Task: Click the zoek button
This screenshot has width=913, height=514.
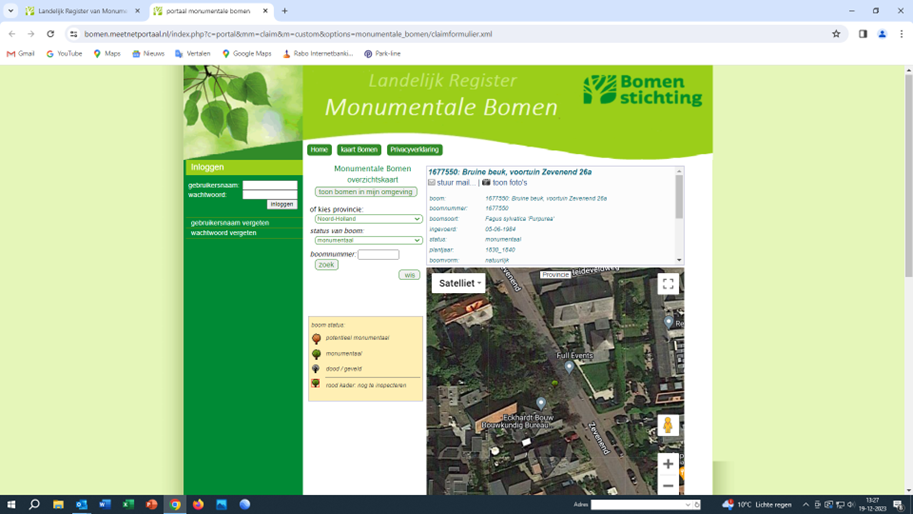Action: (x=326, y=265)
